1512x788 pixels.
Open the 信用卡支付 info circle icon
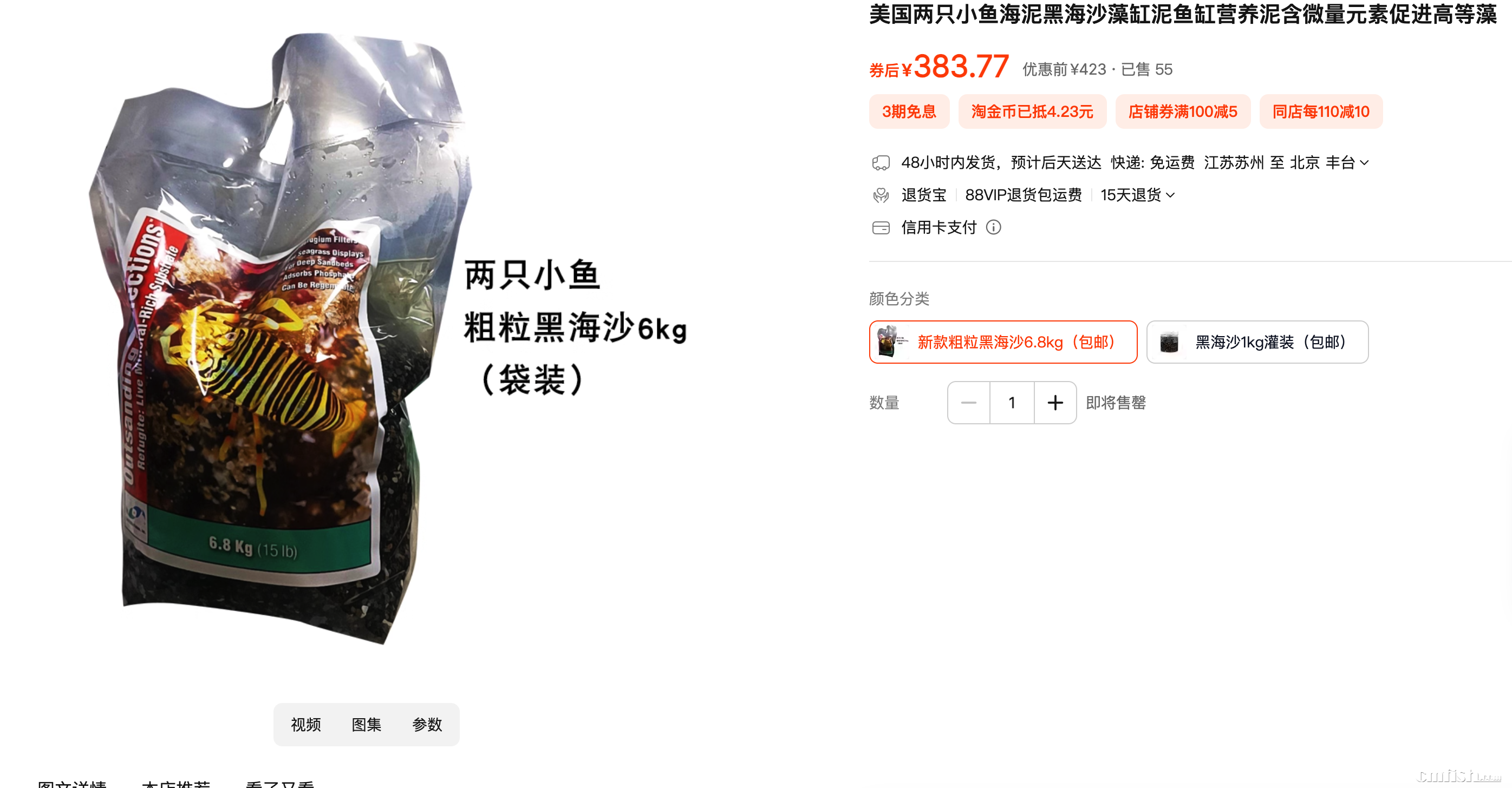click(x=993, y=227)
